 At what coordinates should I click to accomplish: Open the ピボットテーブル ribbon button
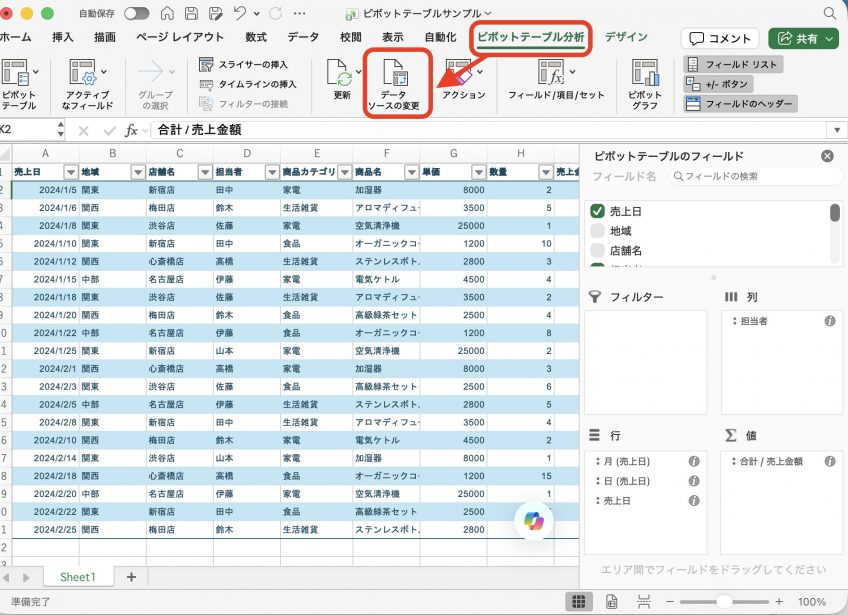click(19, 84)
